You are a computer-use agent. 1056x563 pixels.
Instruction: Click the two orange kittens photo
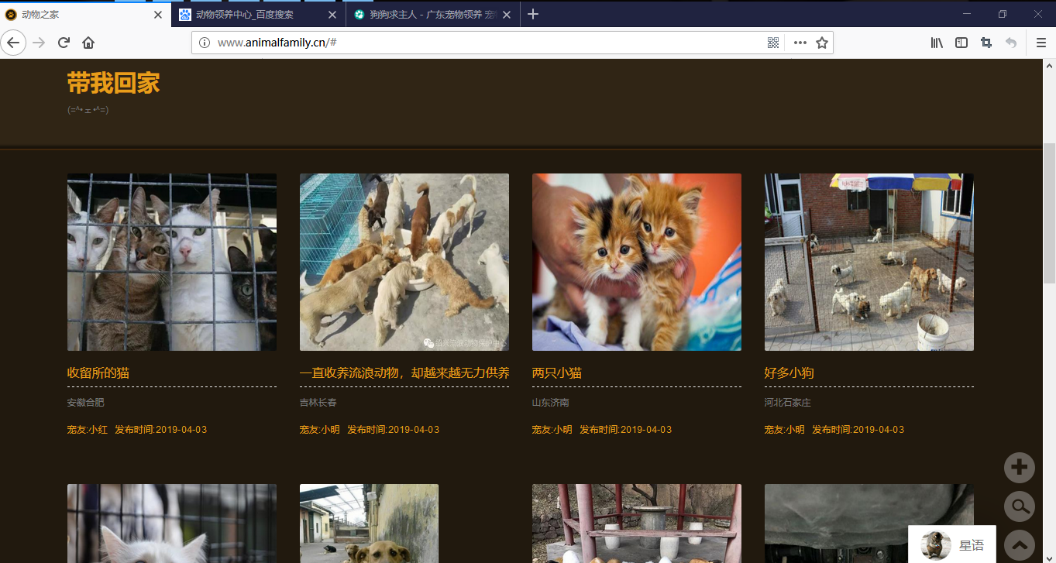point(636,262)
